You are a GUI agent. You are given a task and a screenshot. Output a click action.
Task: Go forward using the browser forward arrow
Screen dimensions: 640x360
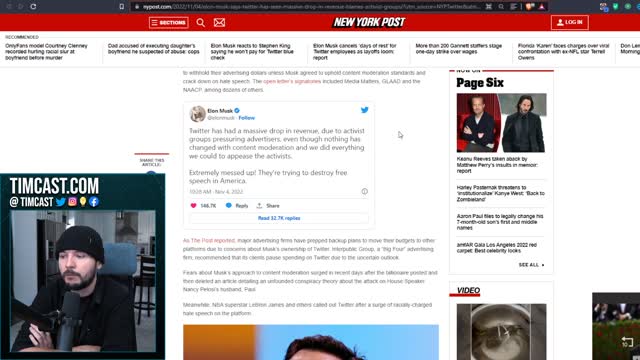coord(20,7)
